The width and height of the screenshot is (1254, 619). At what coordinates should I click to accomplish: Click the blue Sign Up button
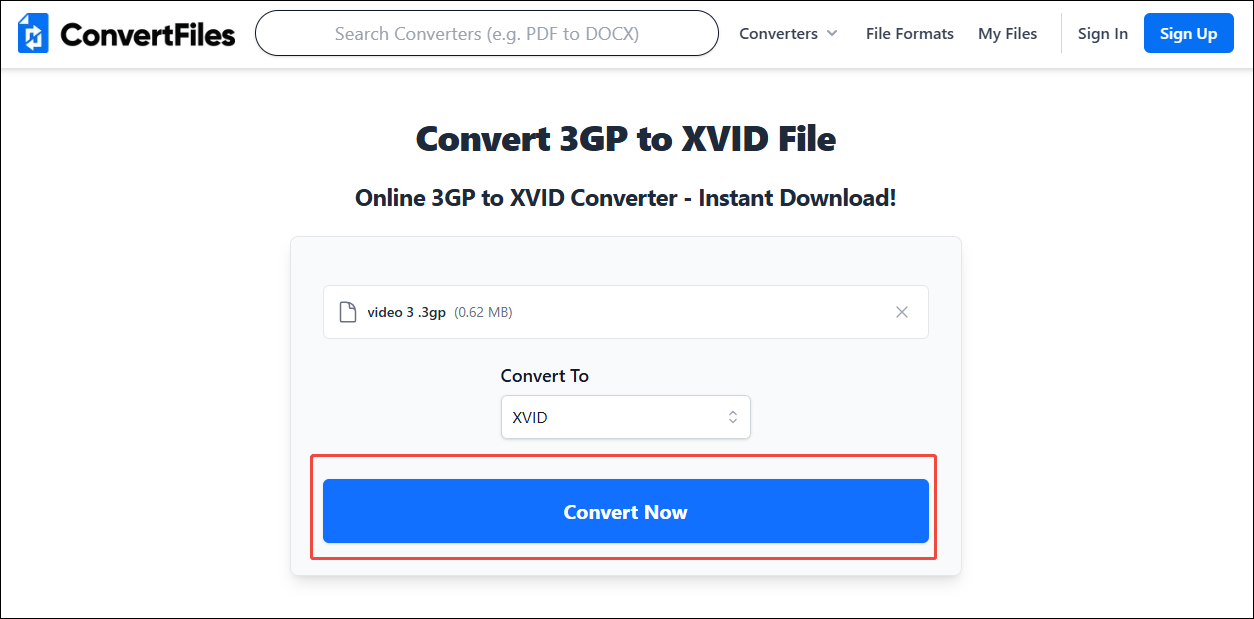click(x=1188, y=34)
